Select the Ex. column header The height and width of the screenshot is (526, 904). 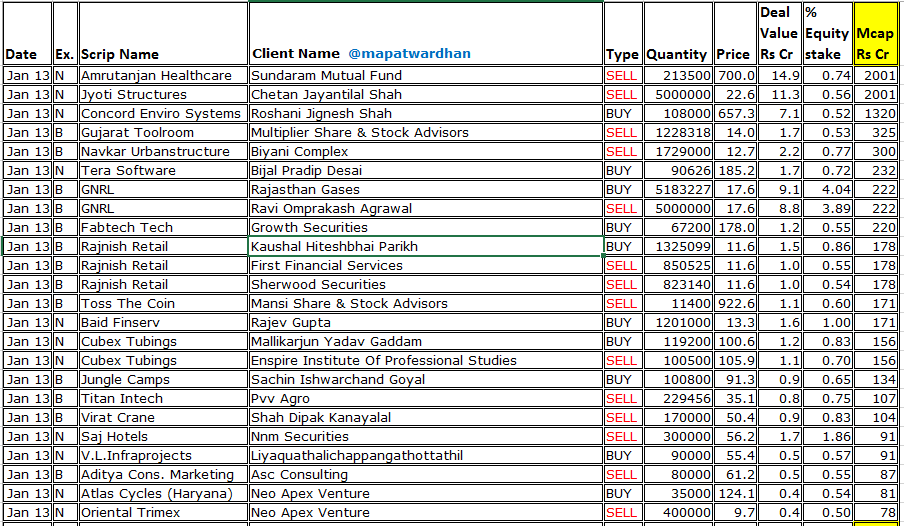click(65, 33)
